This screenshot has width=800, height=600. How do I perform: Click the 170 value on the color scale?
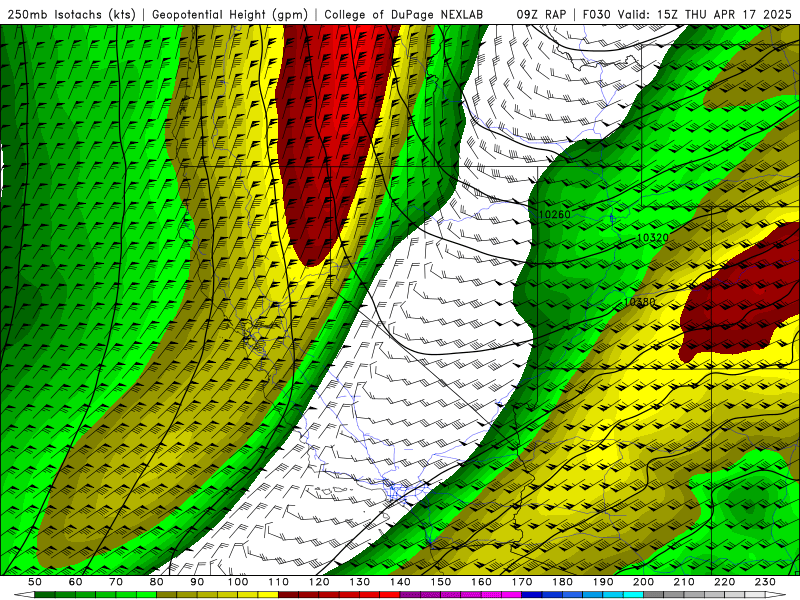522,582
